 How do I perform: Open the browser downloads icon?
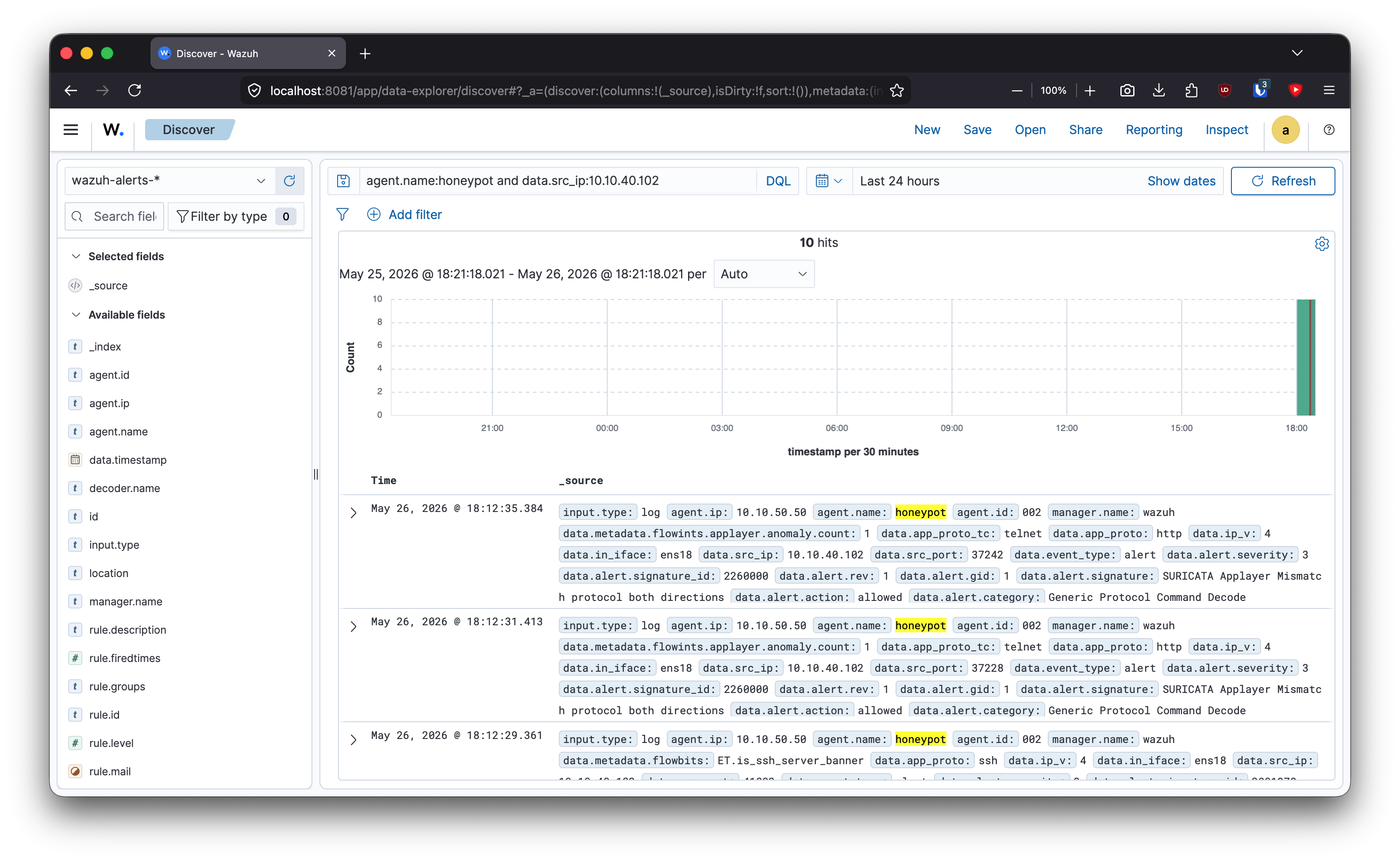(1159, 90)
